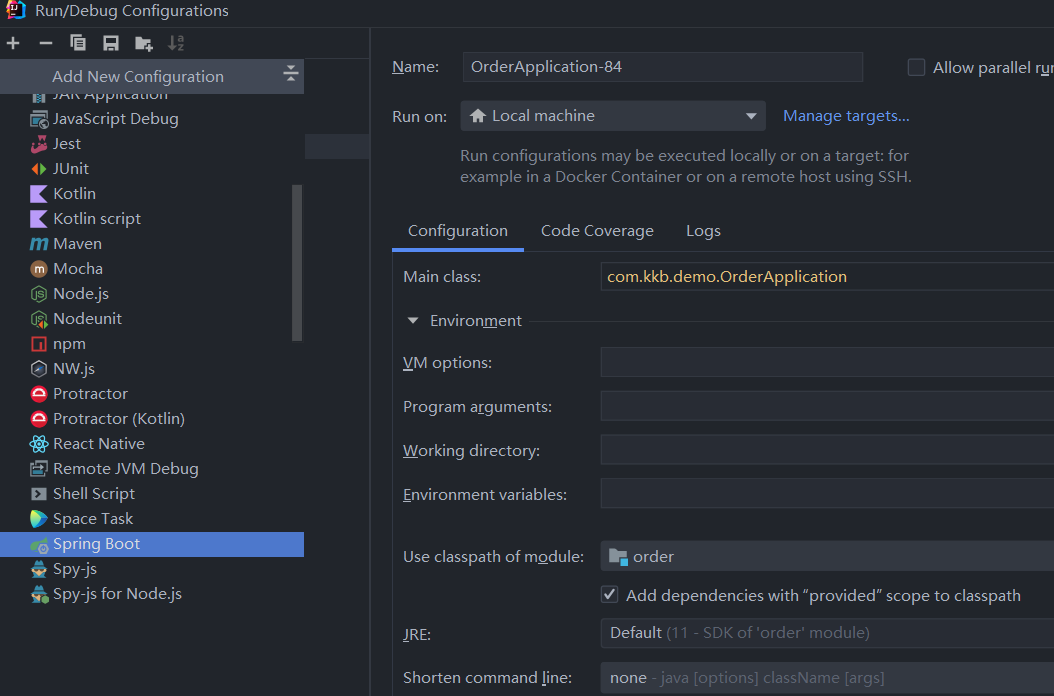
Task: Open the Run on Local machine dropdown
Action: click(613, 116)
